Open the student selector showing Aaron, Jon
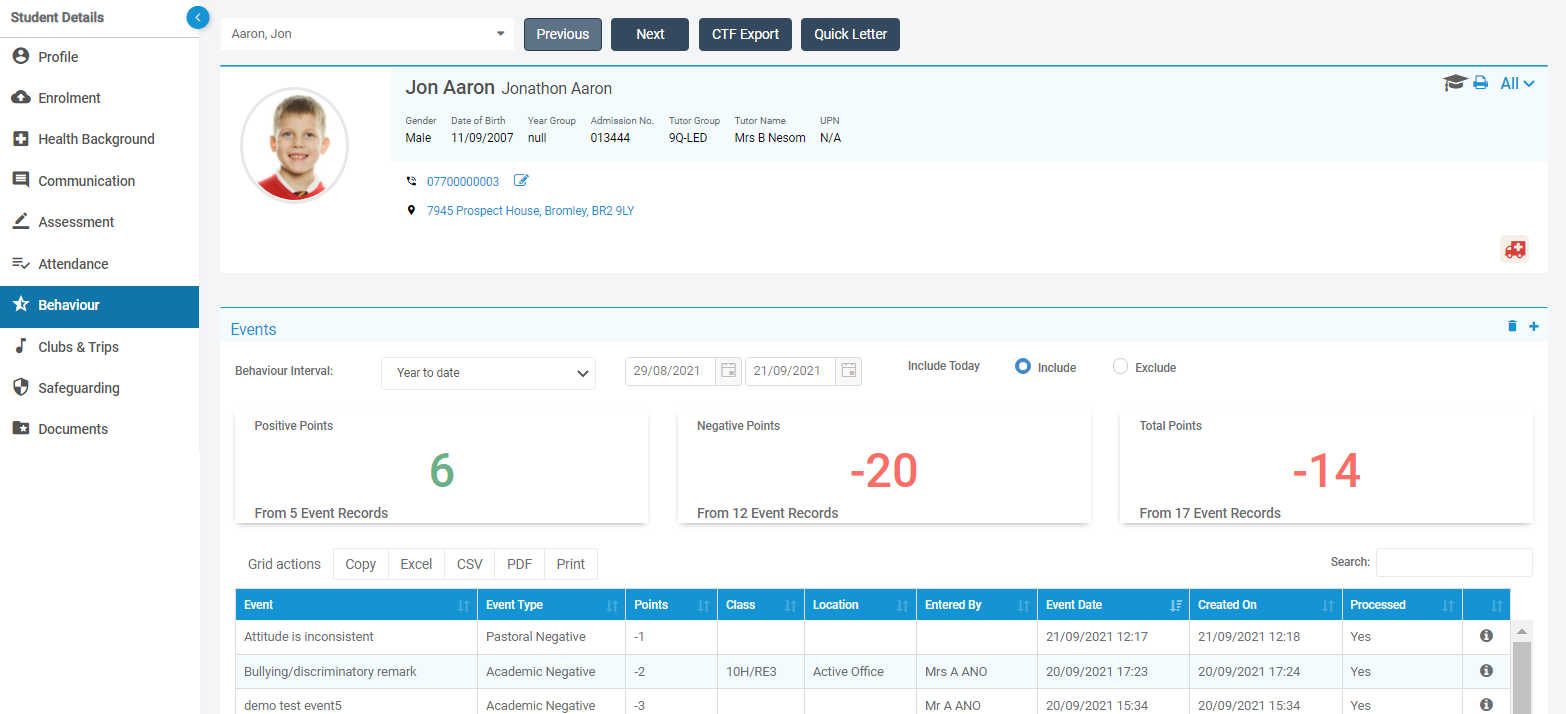Viewport: 1566px width, 714px height. pyautogui.click(x=366, y=33)
